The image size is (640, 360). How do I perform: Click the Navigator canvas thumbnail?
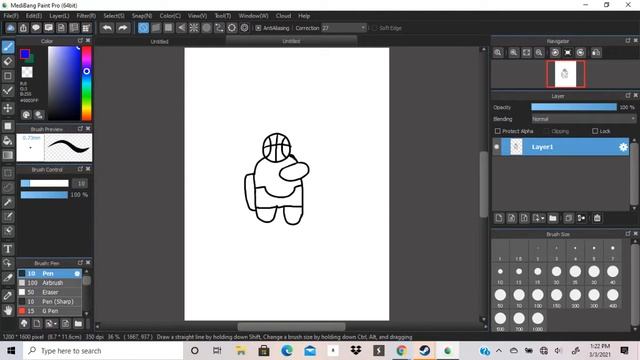click(565, 74)
